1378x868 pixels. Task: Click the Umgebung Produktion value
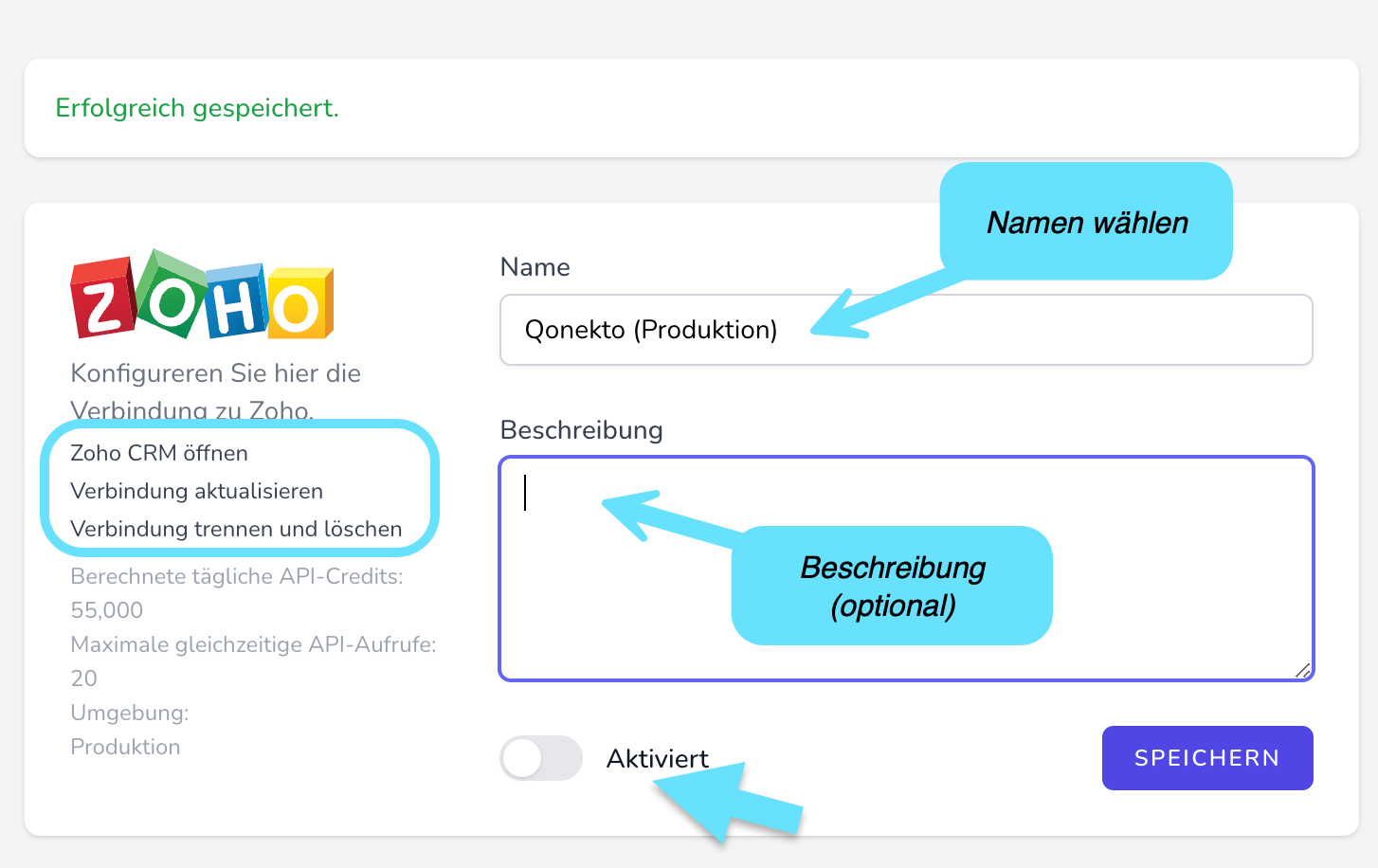click(125, 747)
